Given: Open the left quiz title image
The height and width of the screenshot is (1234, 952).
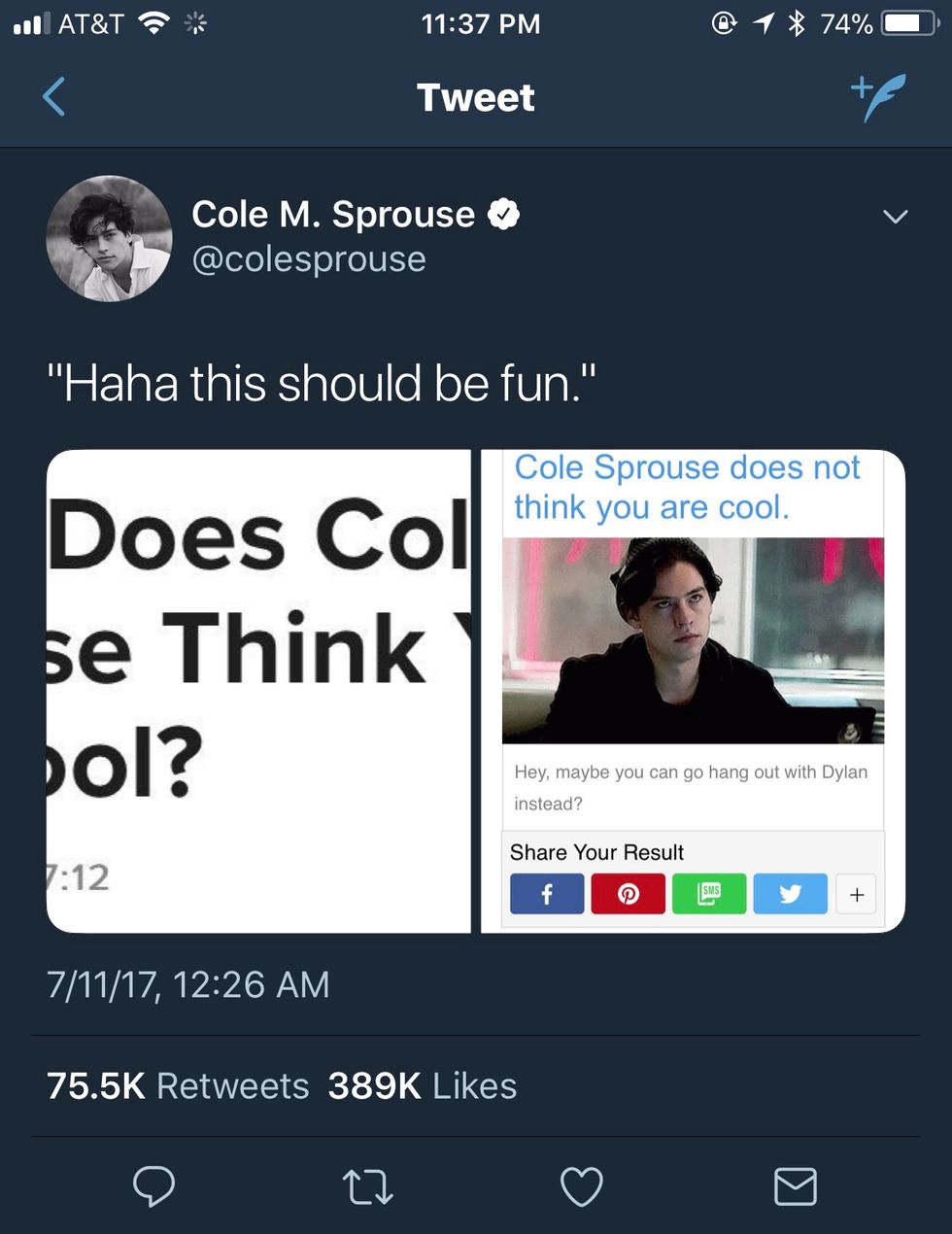Looking at the screenshot, I should tap(258, 691).
